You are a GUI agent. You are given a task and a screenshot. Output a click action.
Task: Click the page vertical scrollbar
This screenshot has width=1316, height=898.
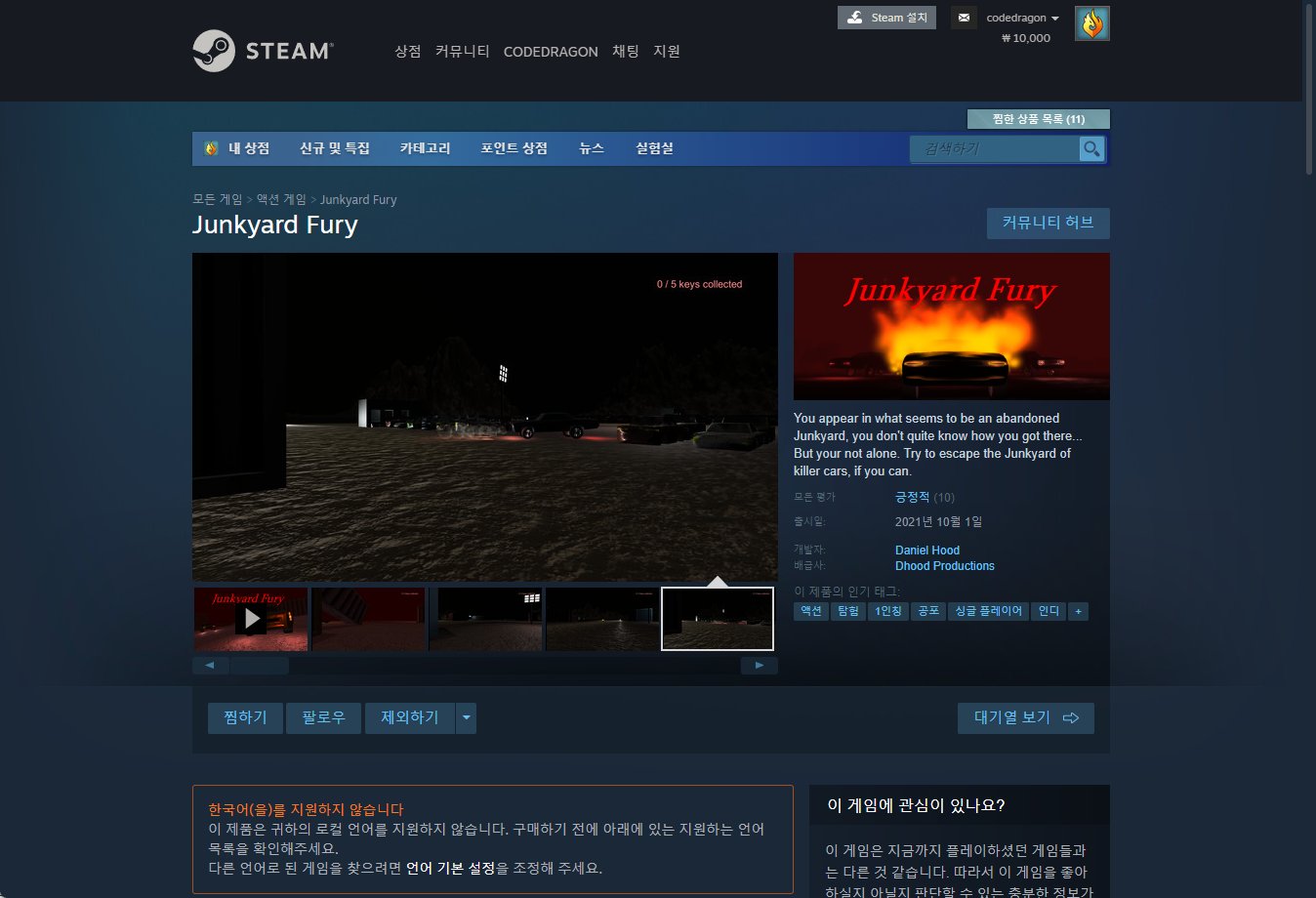1309,88
